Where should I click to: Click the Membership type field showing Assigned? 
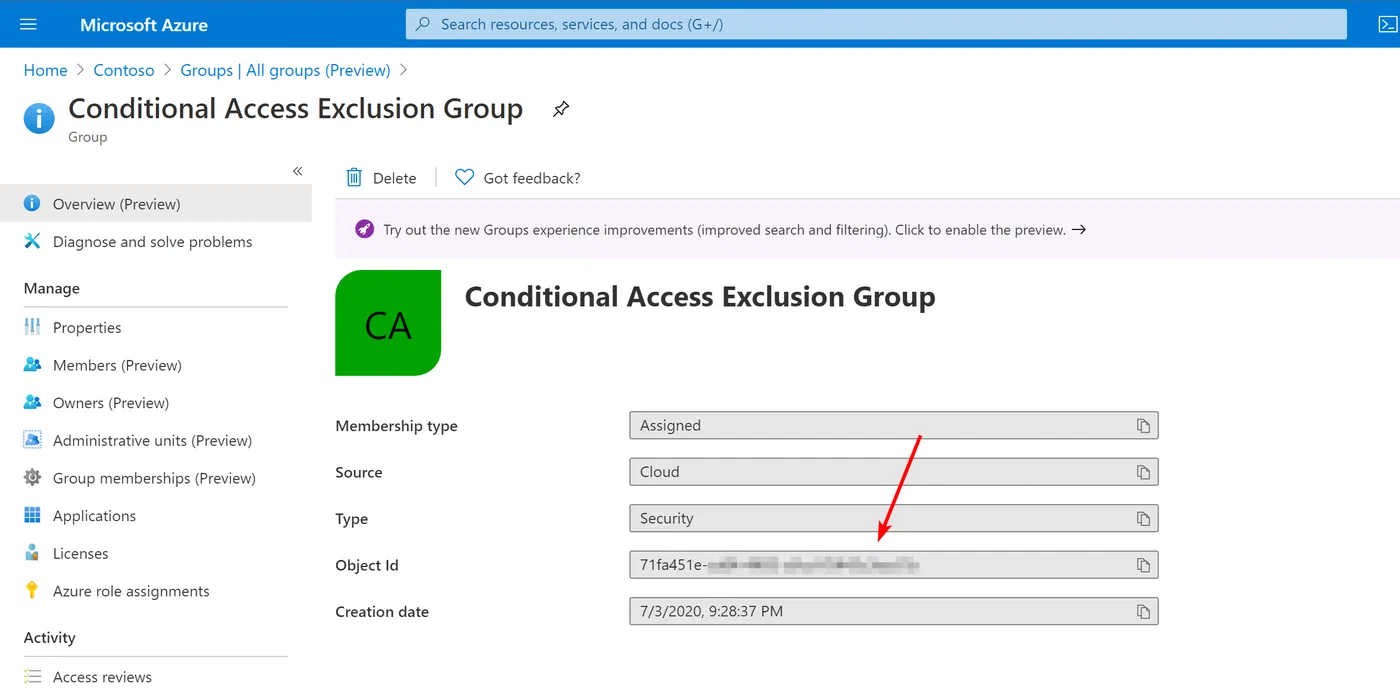tap(893, 426)
